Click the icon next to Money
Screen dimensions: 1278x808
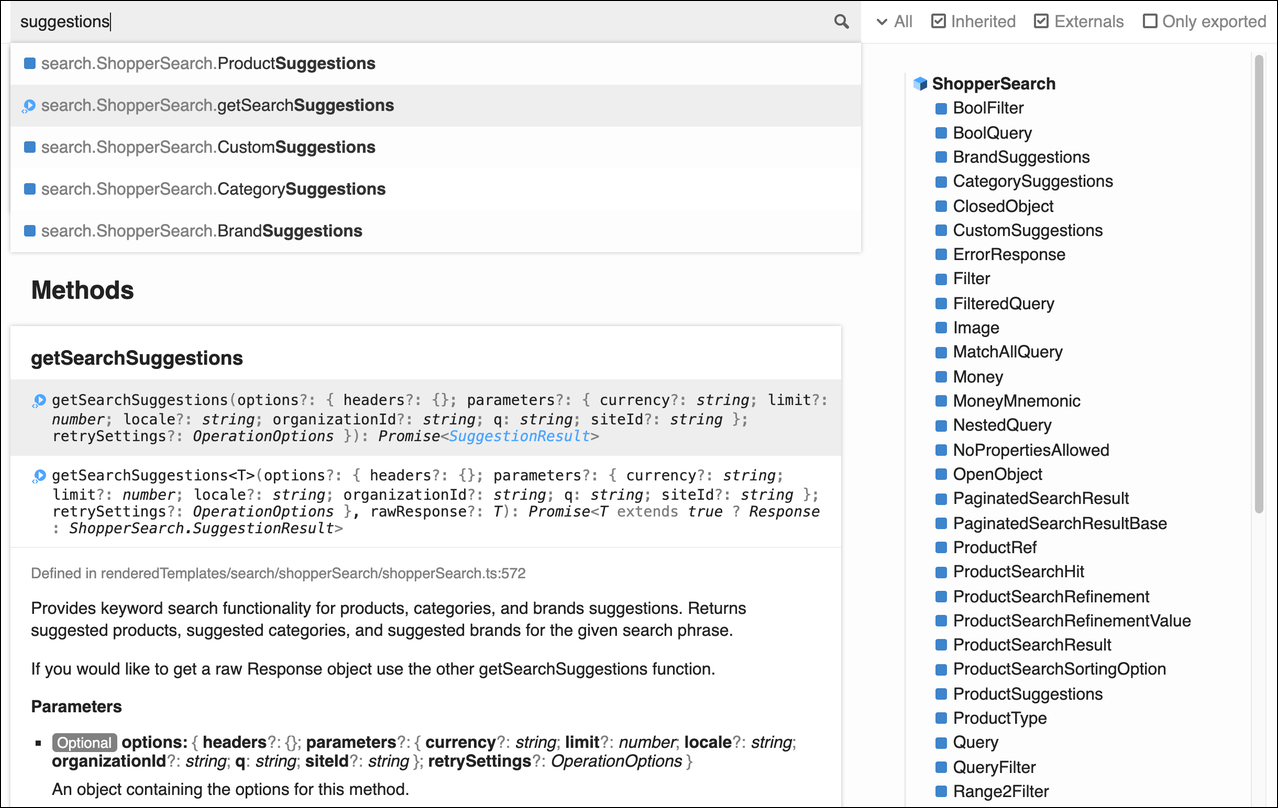pos(941,377)
